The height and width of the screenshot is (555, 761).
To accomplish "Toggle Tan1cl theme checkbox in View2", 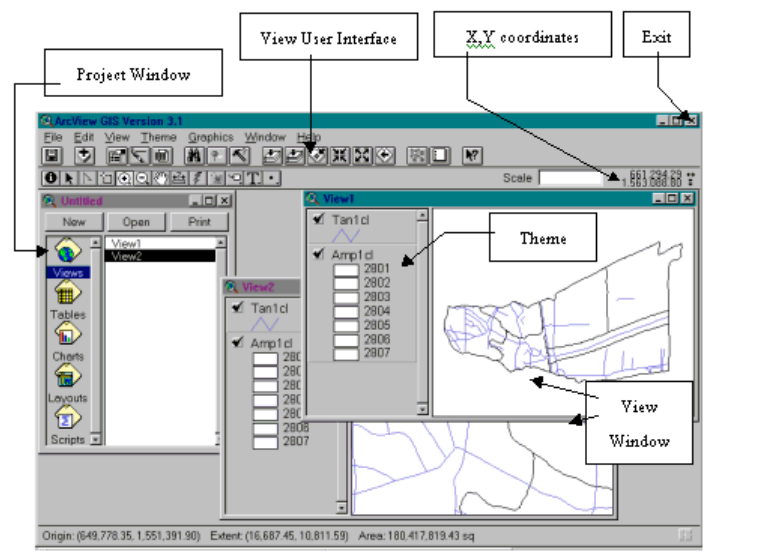I will (x=238, y=307).
